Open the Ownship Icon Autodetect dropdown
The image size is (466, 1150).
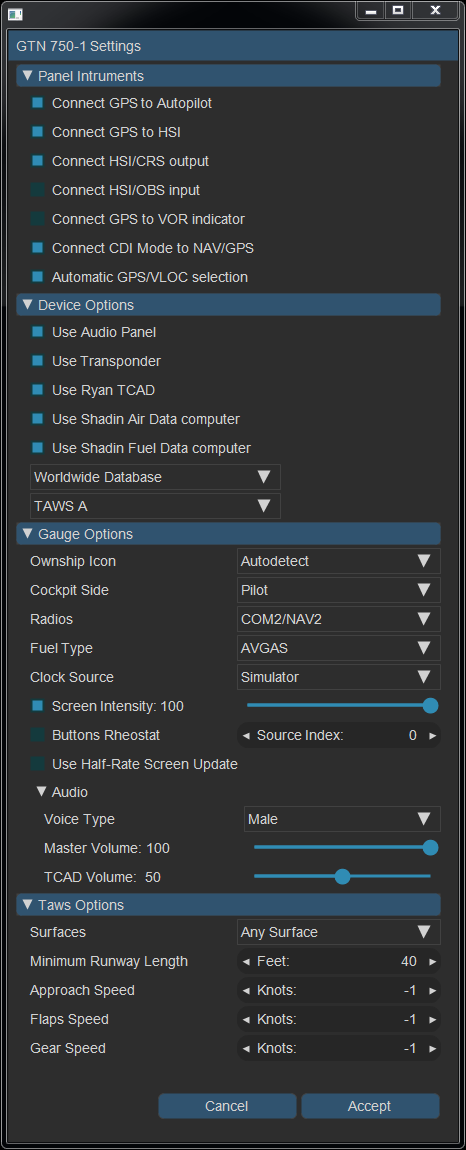pos(339,561)
